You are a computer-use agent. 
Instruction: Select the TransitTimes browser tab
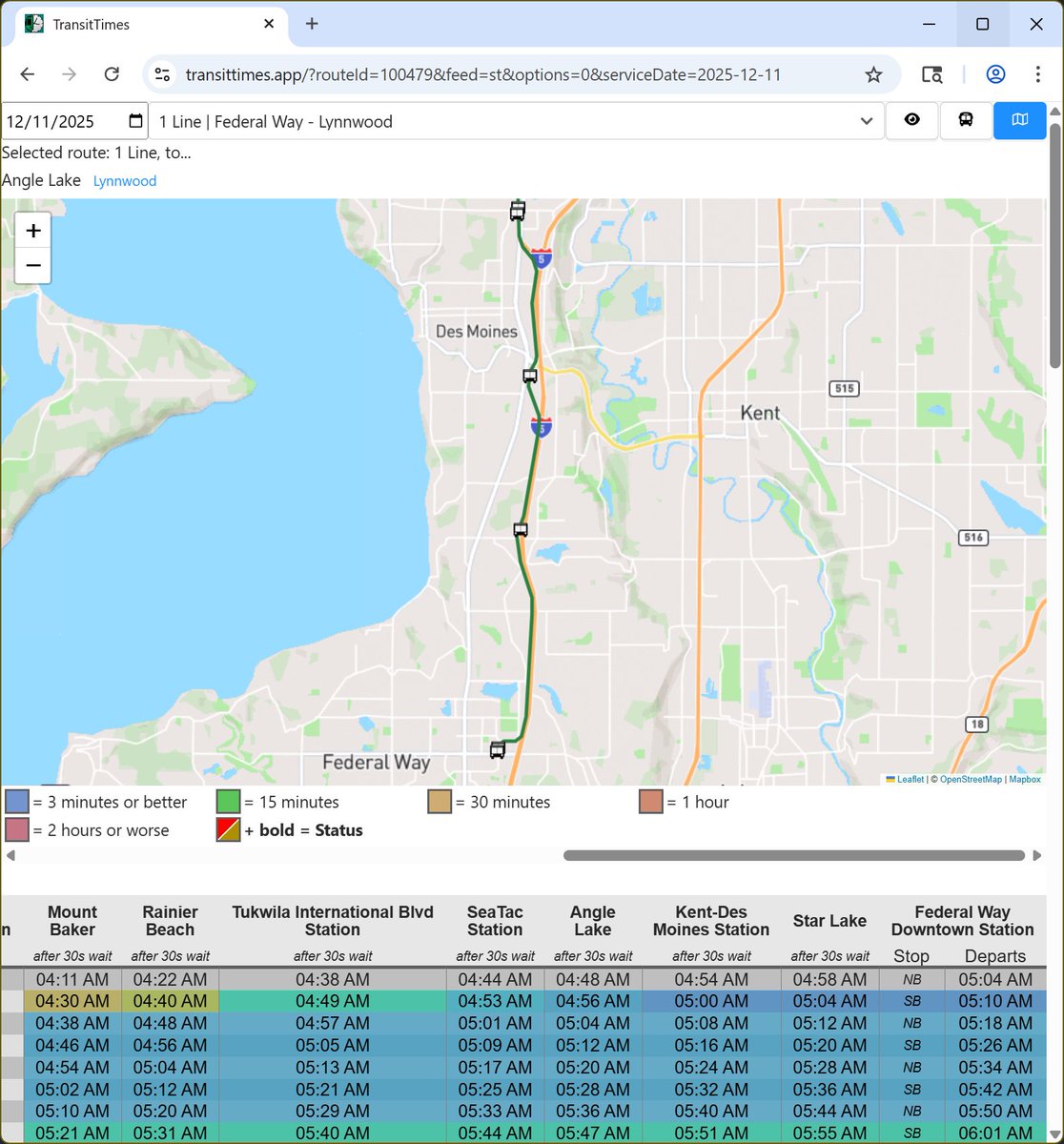pyautogui.click(x=153, y=24)
